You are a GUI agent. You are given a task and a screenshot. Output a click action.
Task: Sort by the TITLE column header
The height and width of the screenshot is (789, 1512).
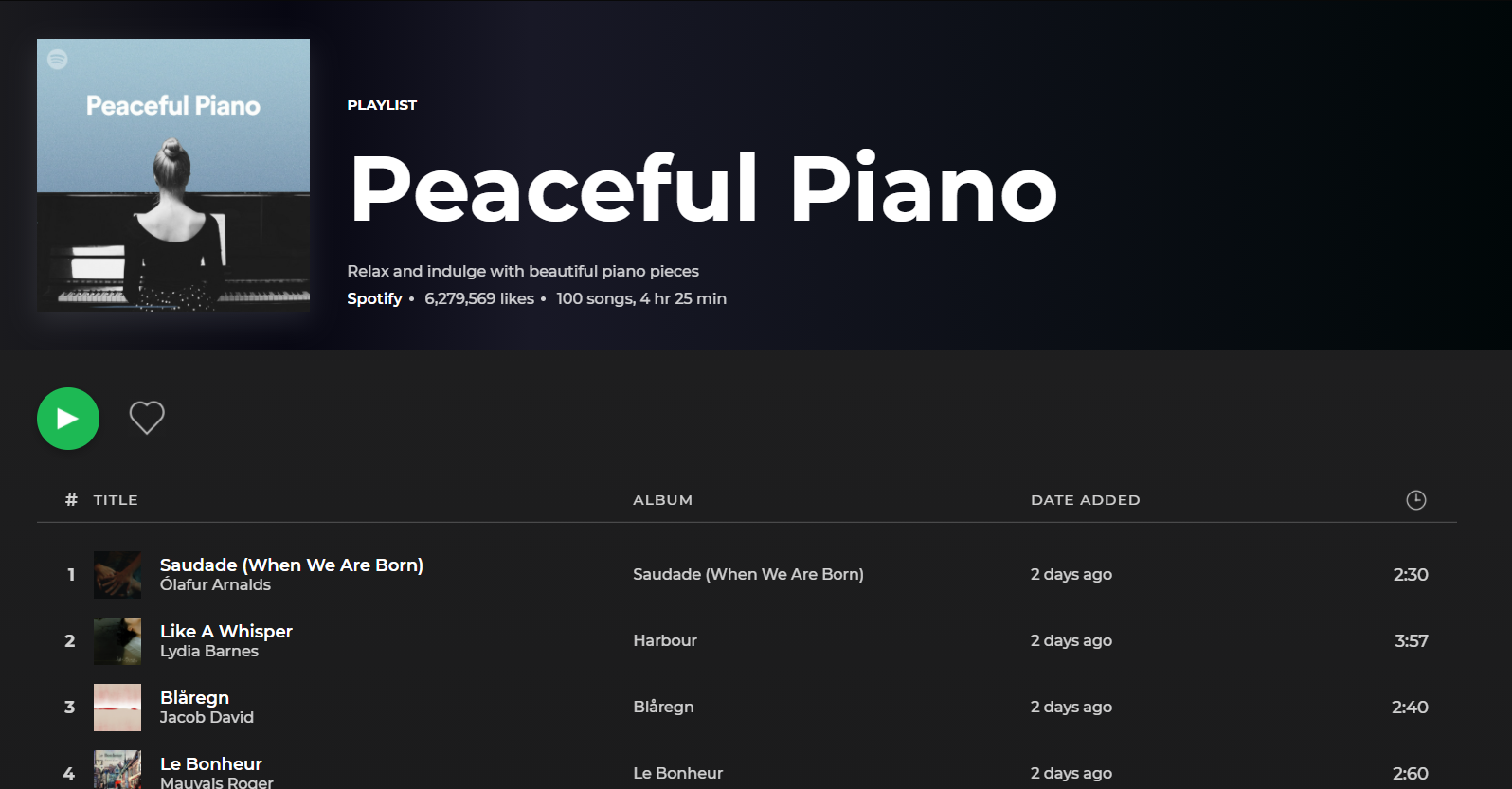coord(115,499)
